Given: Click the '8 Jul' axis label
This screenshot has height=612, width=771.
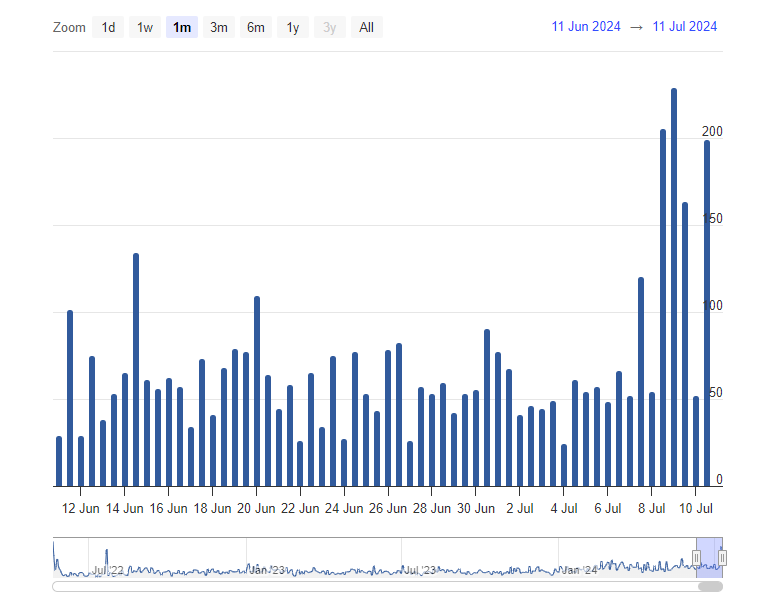Looking at the screenshot, I should pyautogui.click(x=652, y=508).
